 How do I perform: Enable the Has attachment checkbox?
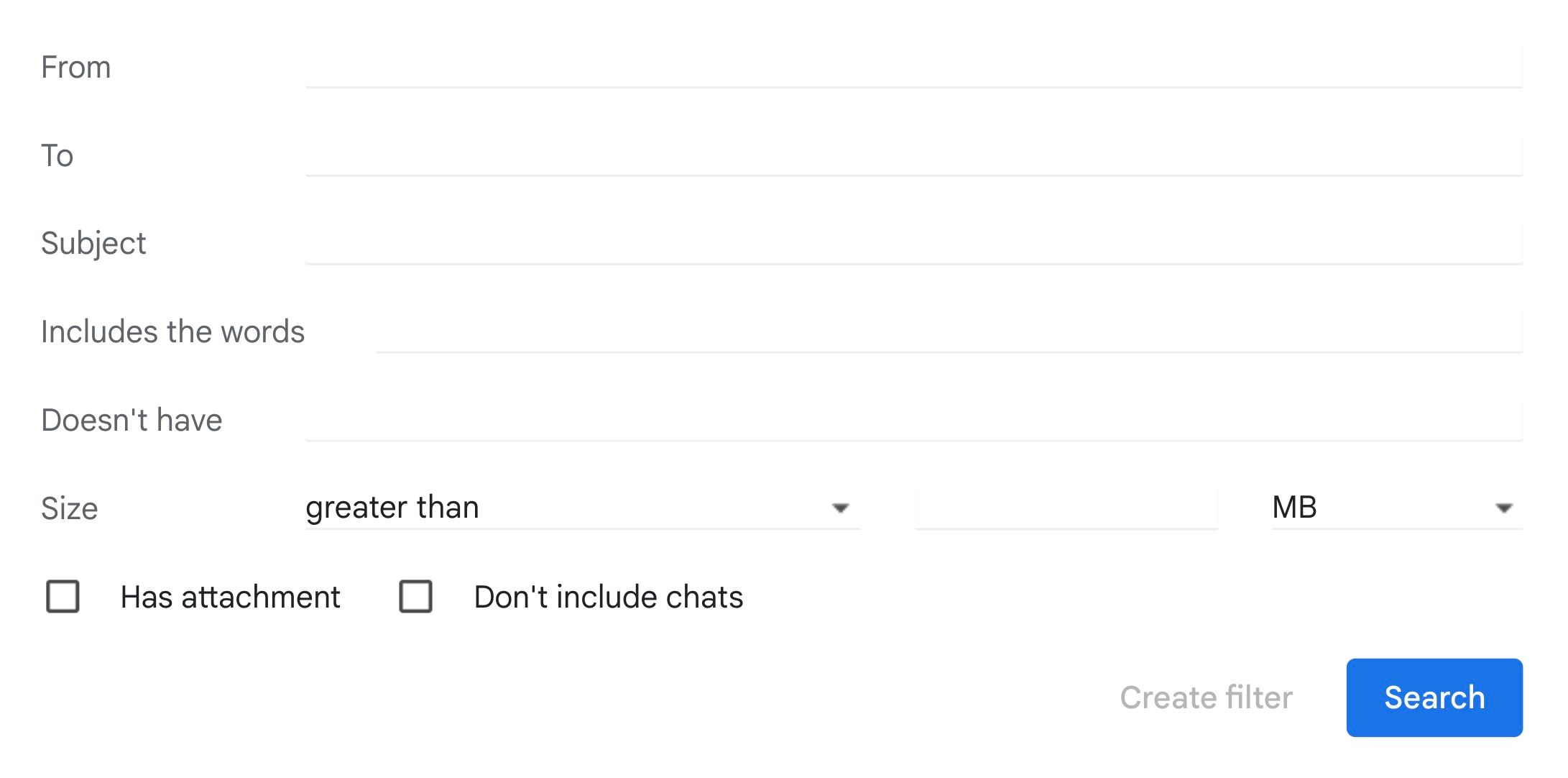coord(63,597)
